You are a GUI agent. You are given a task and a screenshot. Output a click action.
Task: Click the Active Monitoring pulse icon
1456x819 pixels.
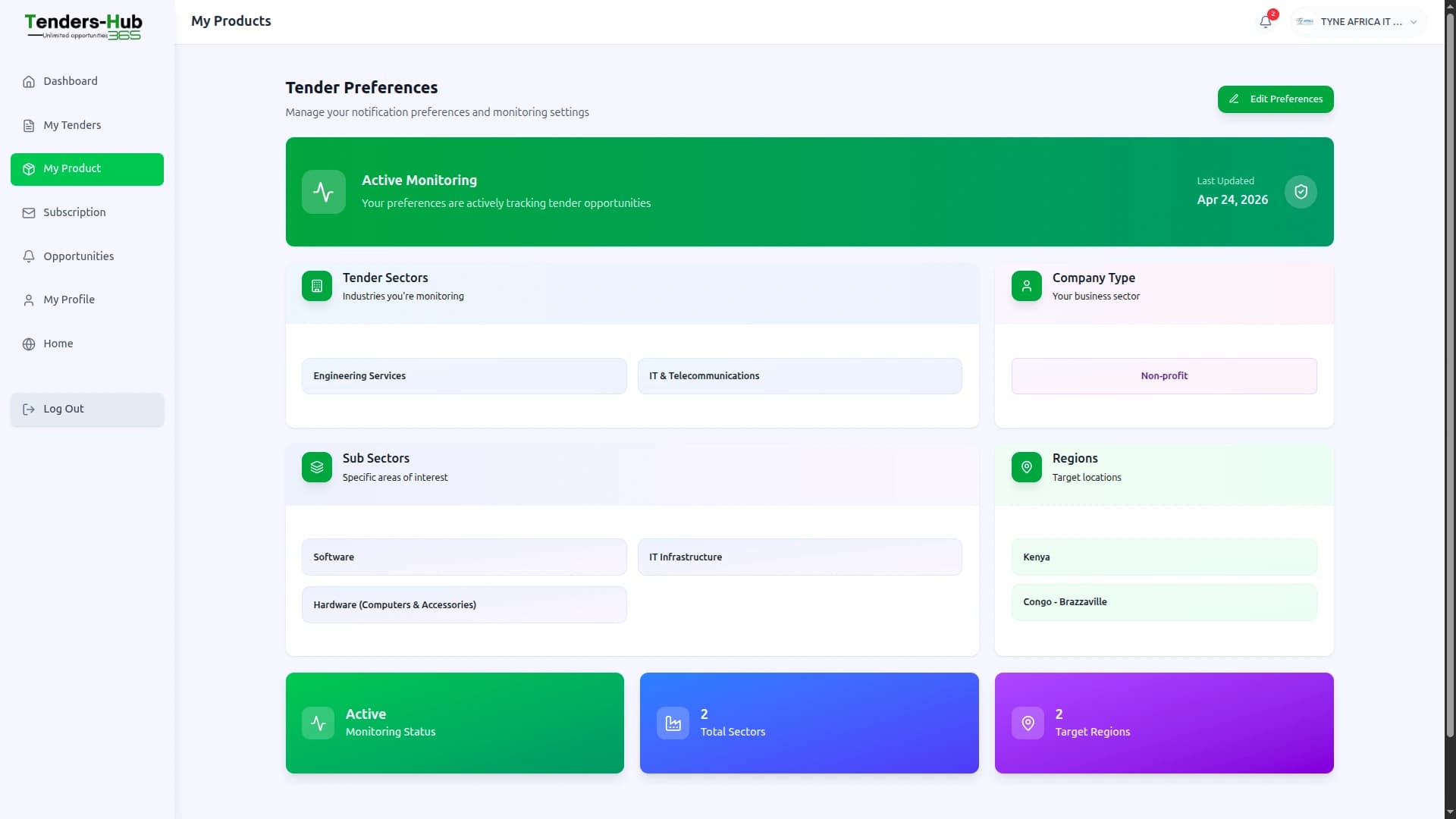(324, 192)
